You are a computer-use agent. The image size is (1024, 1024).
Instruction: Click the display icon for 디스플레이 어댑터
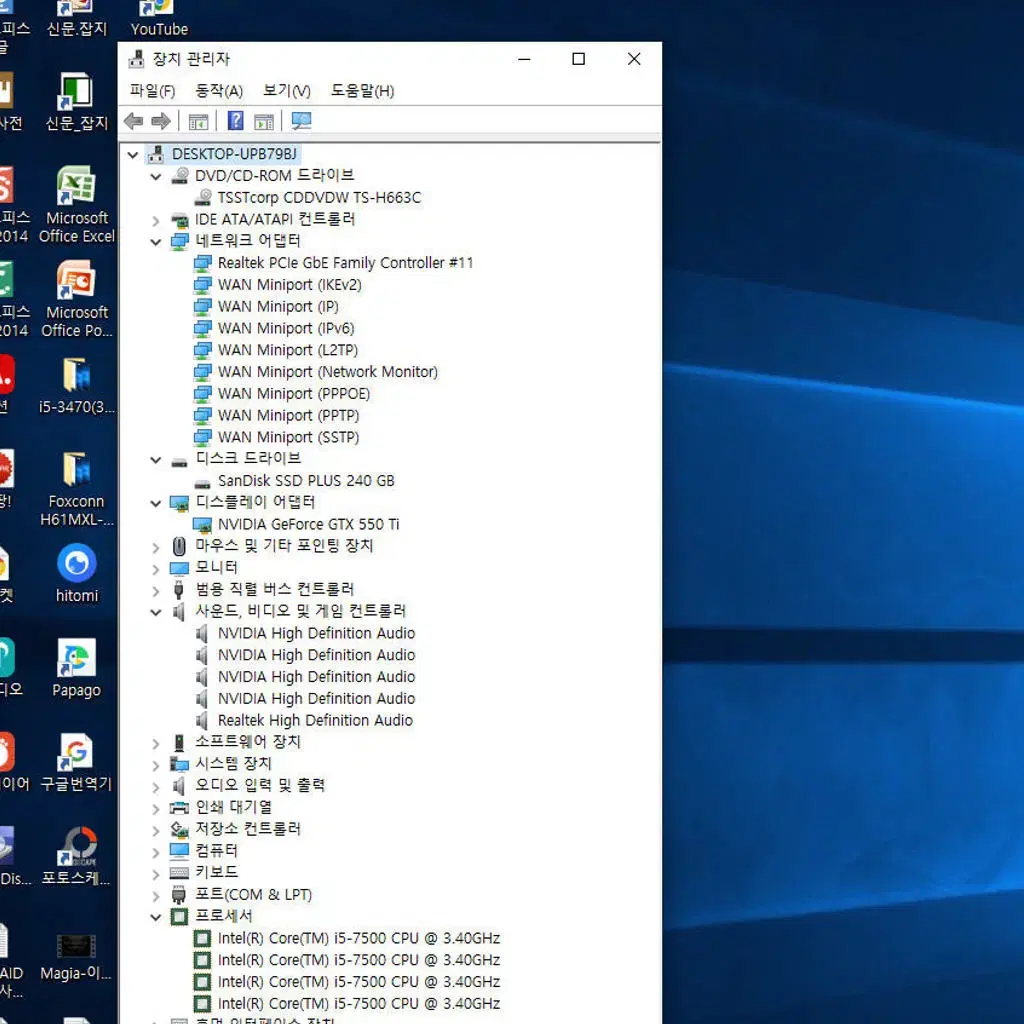click(180, 503)
